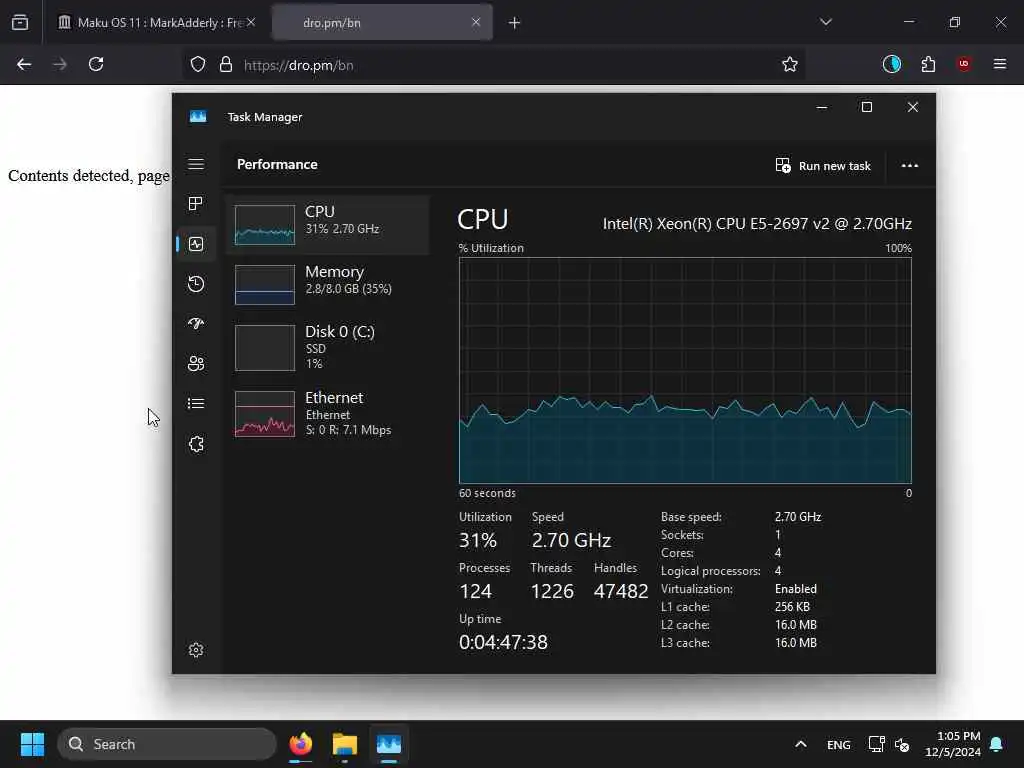Click the ENG language indicator
Viewport: 1024px width, 768px height.
pos(839,744)
